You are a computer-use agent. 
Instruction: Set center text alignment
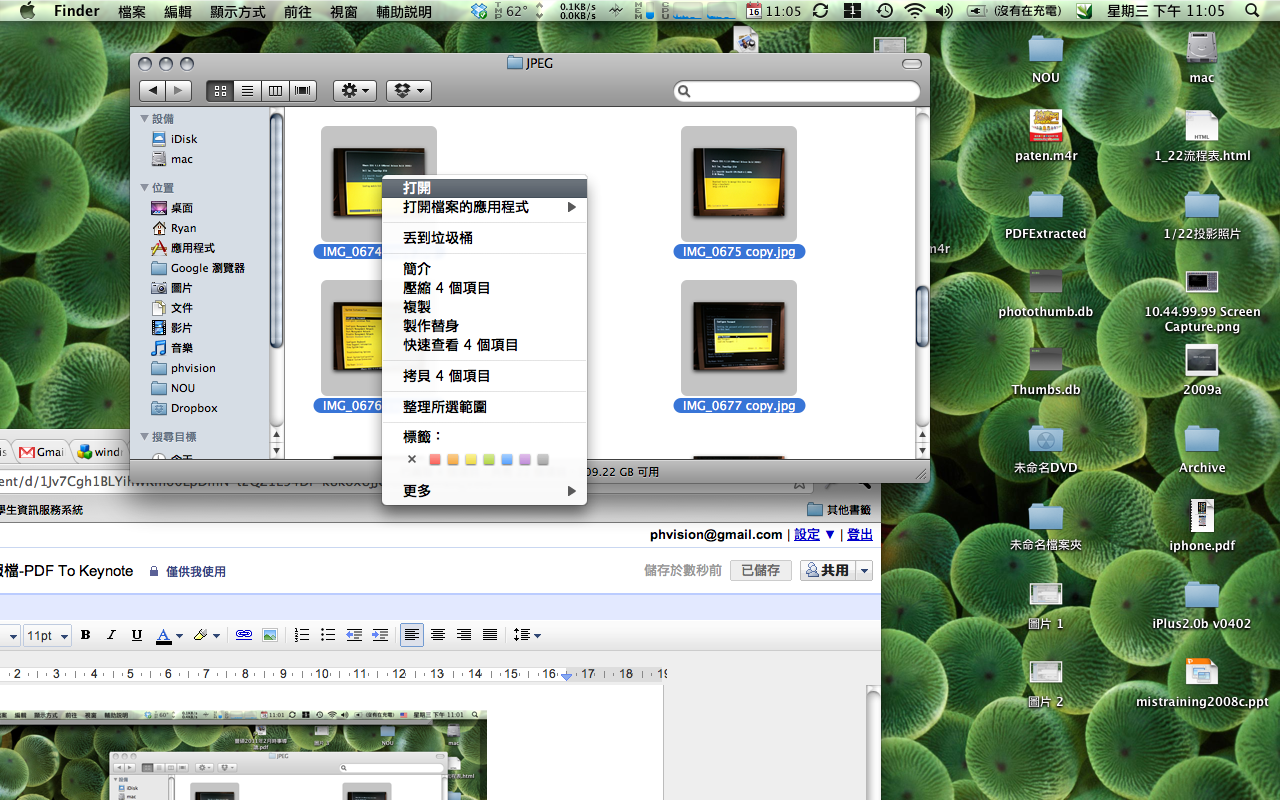click(438, 635)
